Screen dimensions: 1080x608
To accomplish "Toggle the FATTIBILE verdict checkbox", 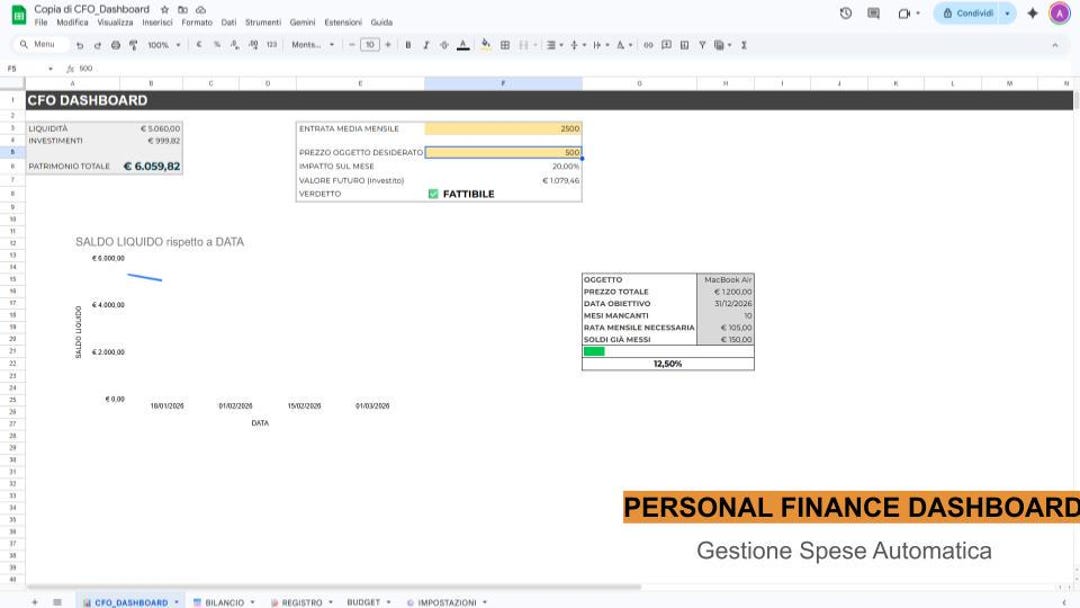I will pyautogui.click(x=433, y=194).
